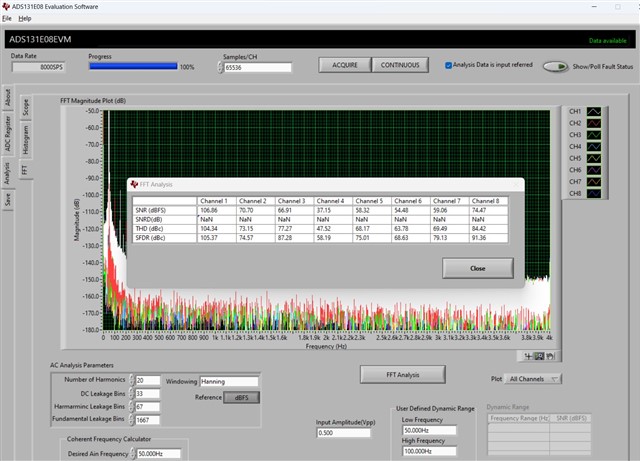
Task: Click the Data available status text
Action: pos(607,40)
